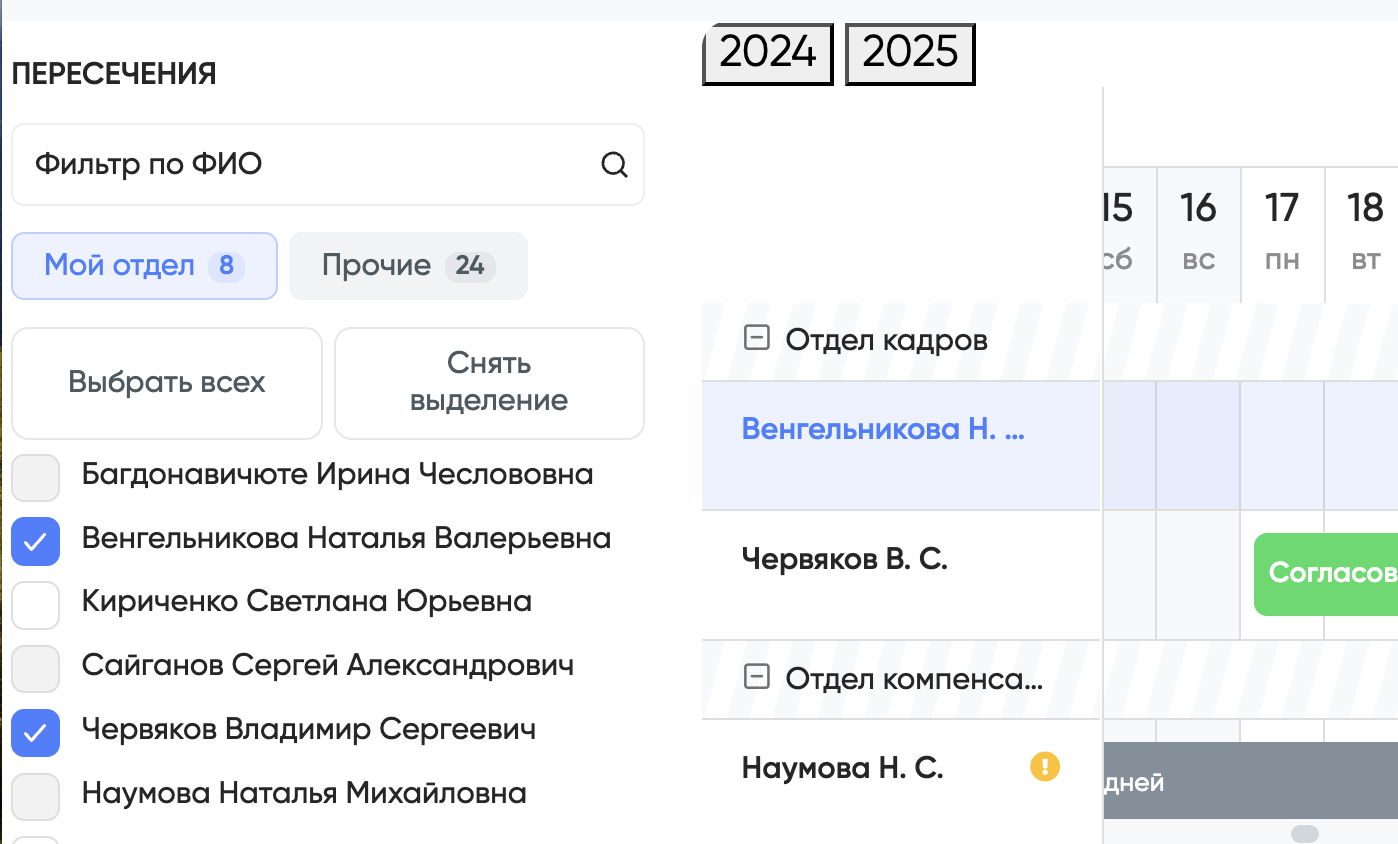Switch to year 2024

coord(767,52)
